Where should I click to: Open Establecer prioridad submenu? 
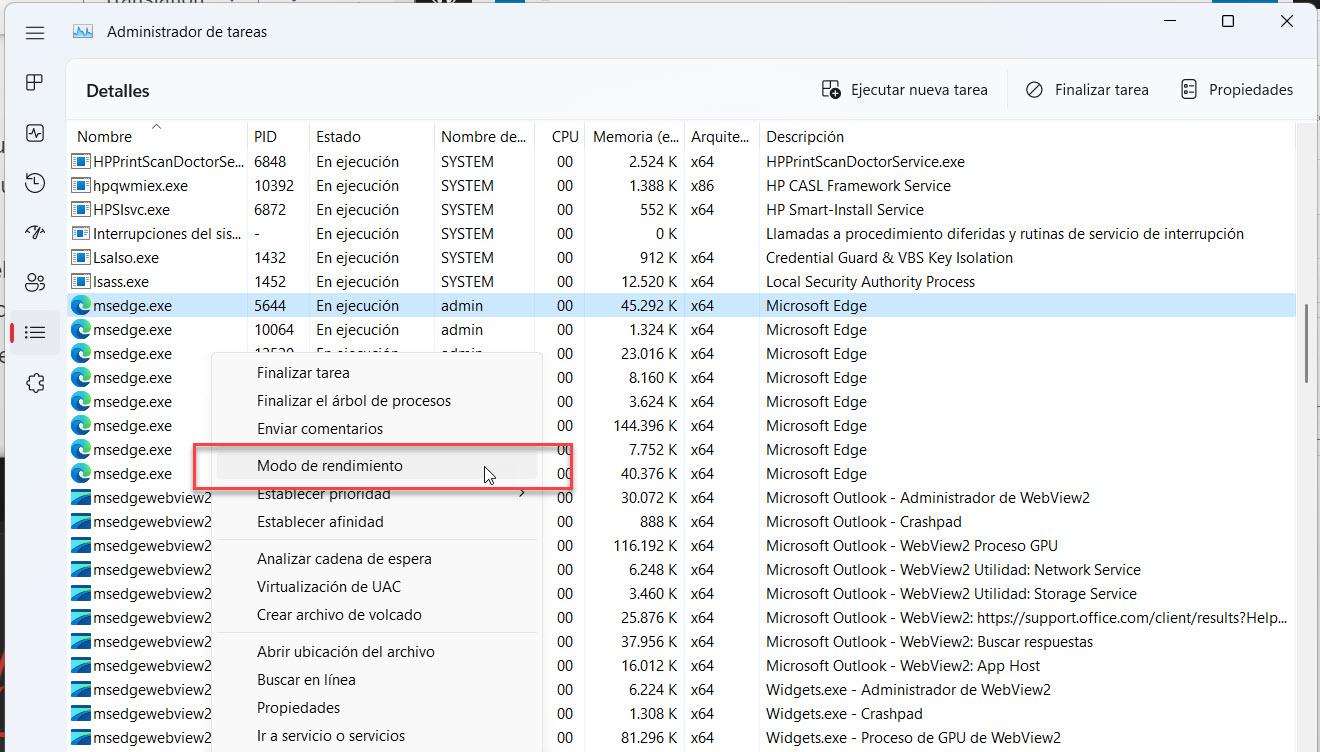tap(376, 494)
